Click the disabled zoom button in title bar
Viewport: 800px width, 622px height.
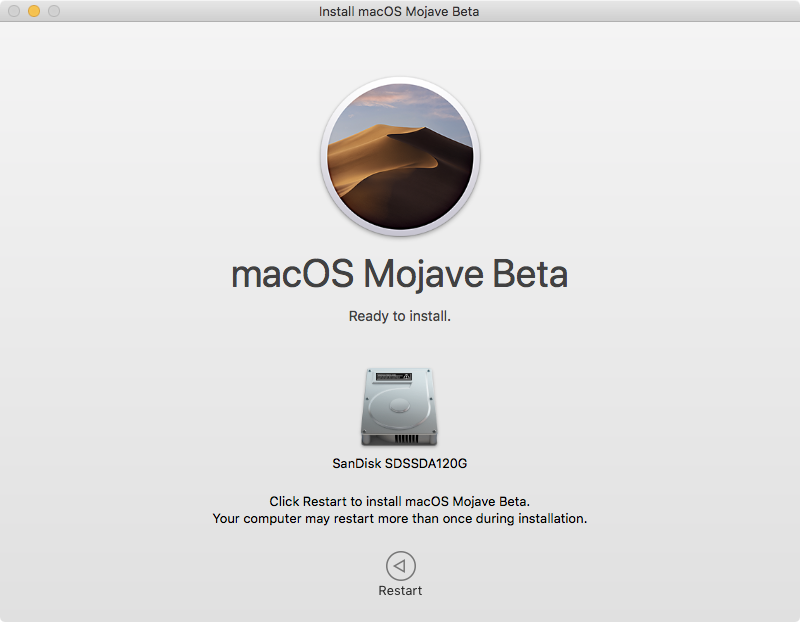coord(54,11)
